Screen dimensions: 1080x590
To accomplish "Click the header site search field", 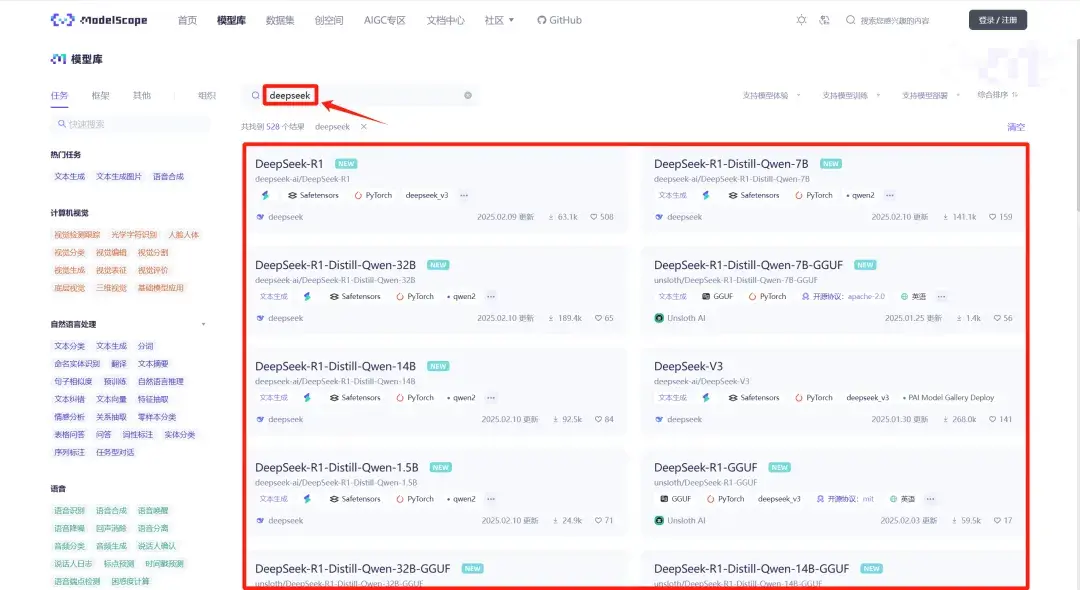I will [x=895, y=20].
